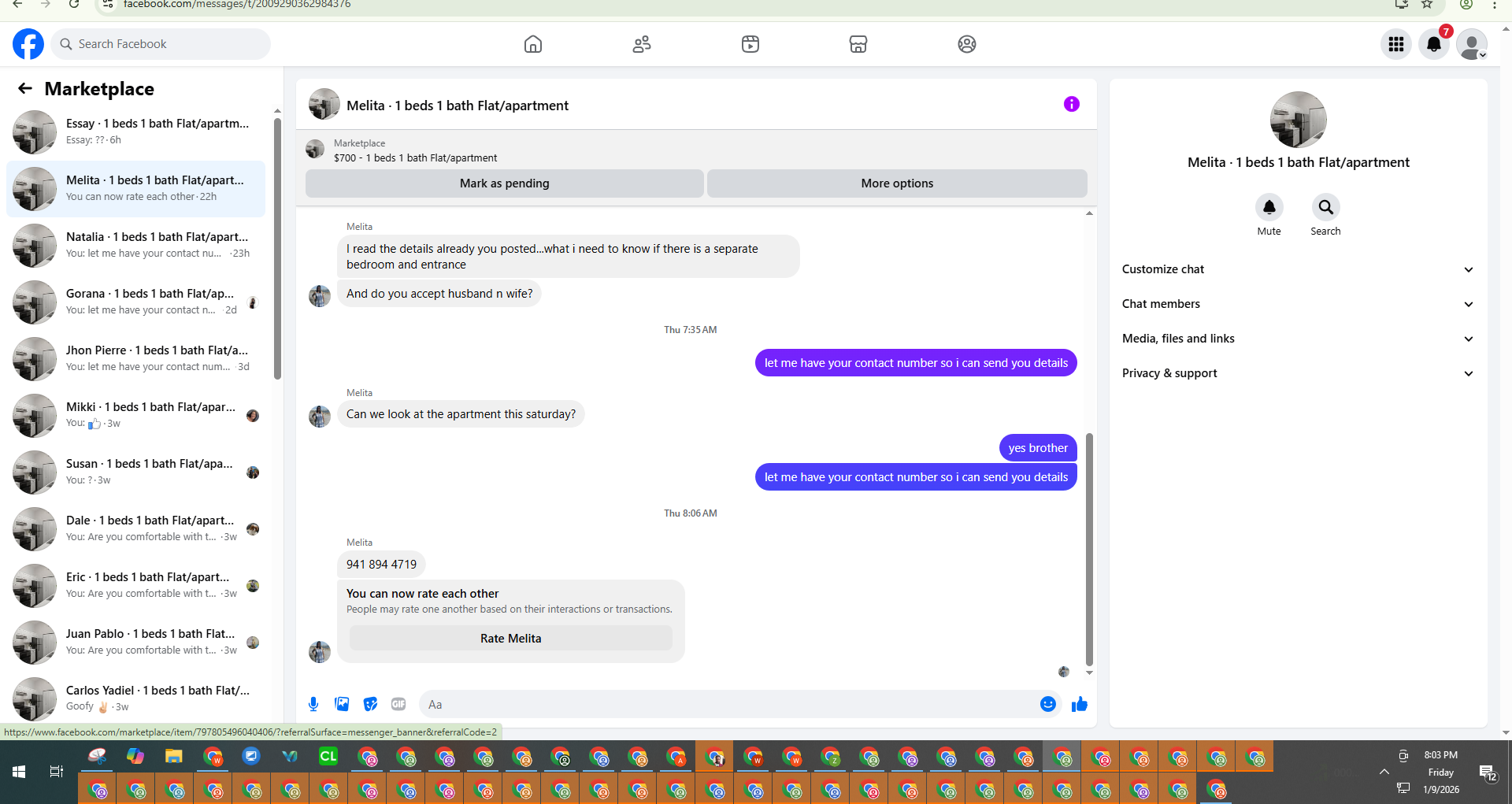Open Carlos Yadiel conversation in list
This screenshot has height=804, width=1512.
[x=136, y=698]
